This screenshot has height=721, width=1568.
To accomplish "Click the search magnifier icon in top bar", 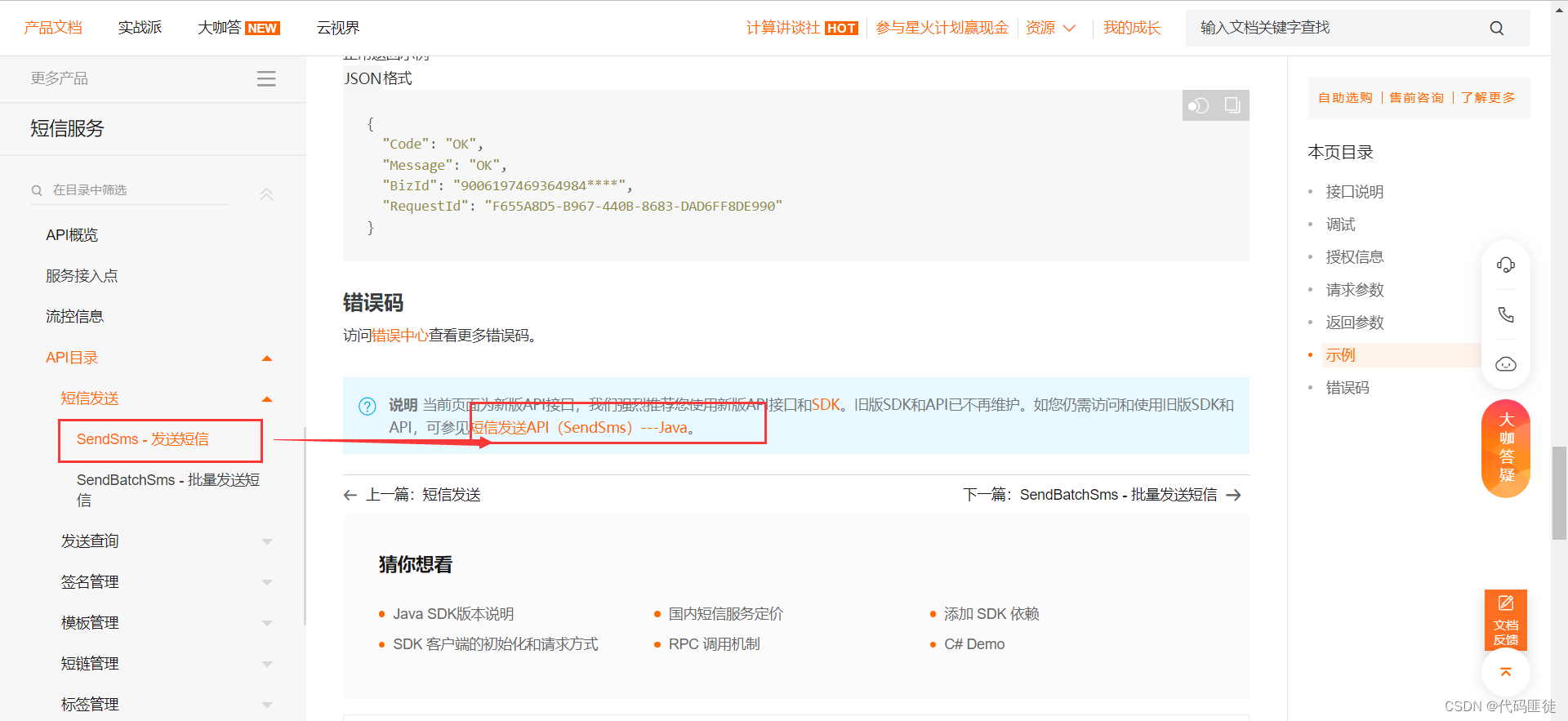I will [x=1496, y=28].
